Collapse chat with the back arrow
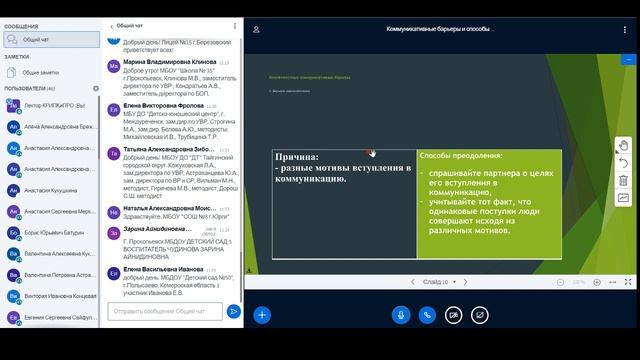 (x=111, y=26)
